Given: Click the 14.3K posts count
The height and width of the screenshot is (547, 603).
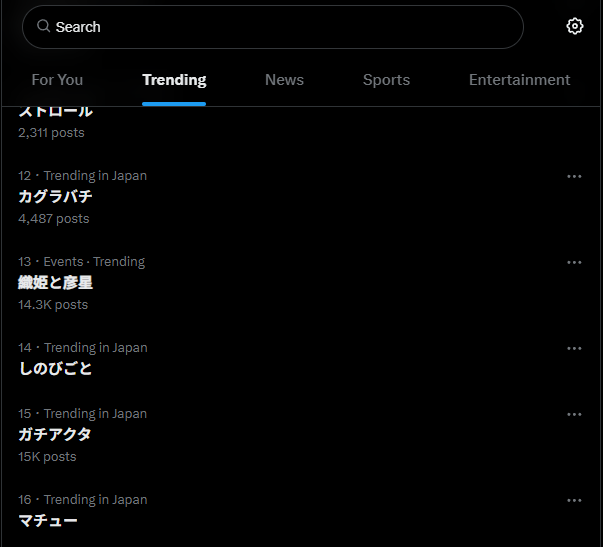Looking at the screenshot, I should pyautogui.click(x=53, y=305).
